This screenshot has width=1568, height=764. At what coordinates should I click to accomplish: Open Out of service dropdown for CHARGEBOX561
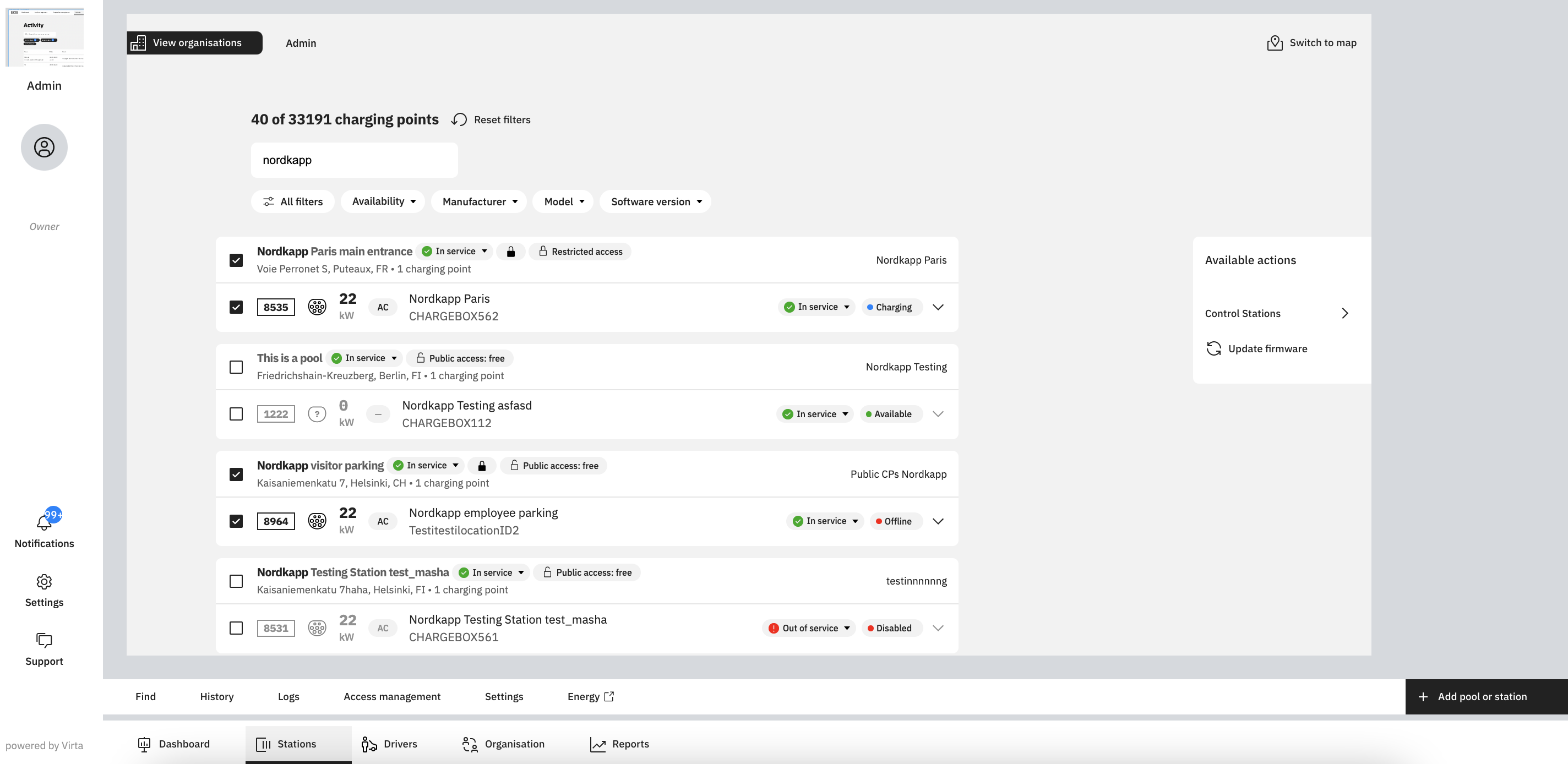(809, 628)
